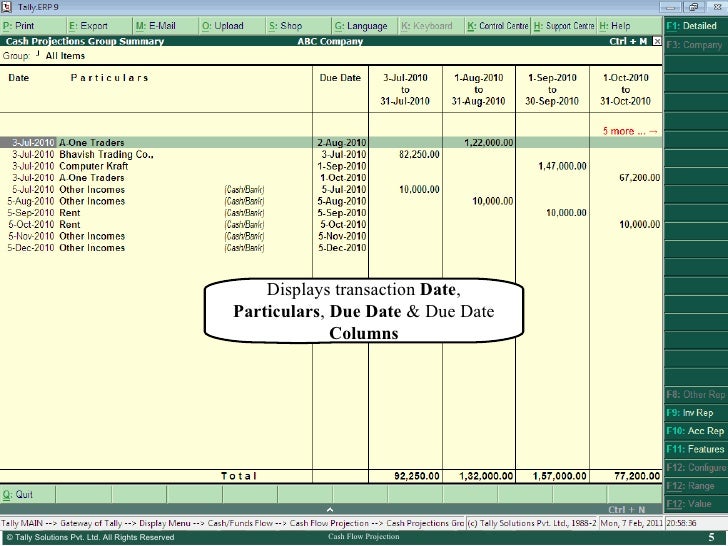Select Other Incomes row dated 5-Nov-2010
This screenshot has height=546, width=728.
pyautogui.click(x=331, y=236)
